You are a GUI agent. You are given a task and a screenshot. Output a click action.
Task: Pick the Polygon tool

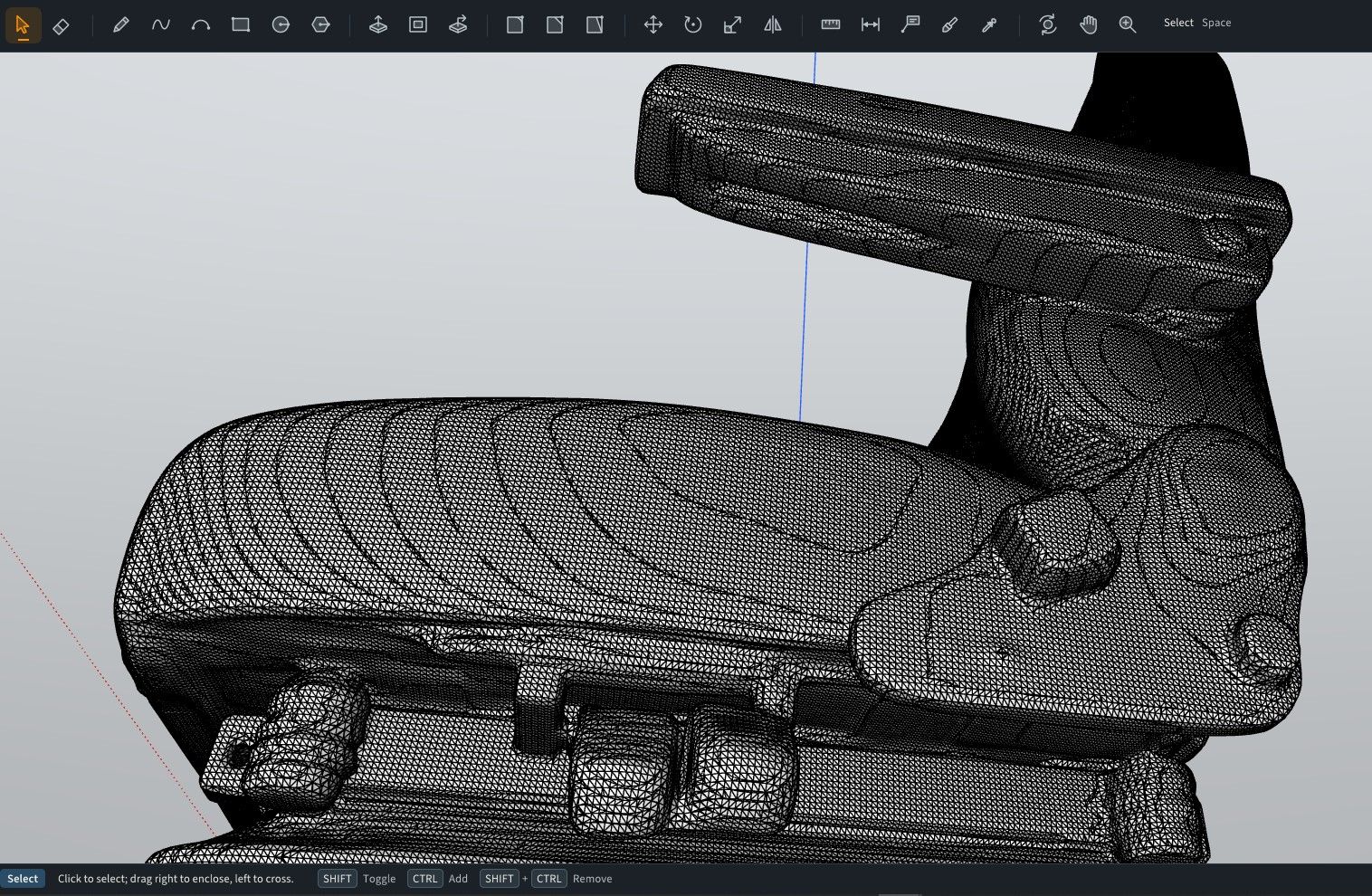pos(320,25)
